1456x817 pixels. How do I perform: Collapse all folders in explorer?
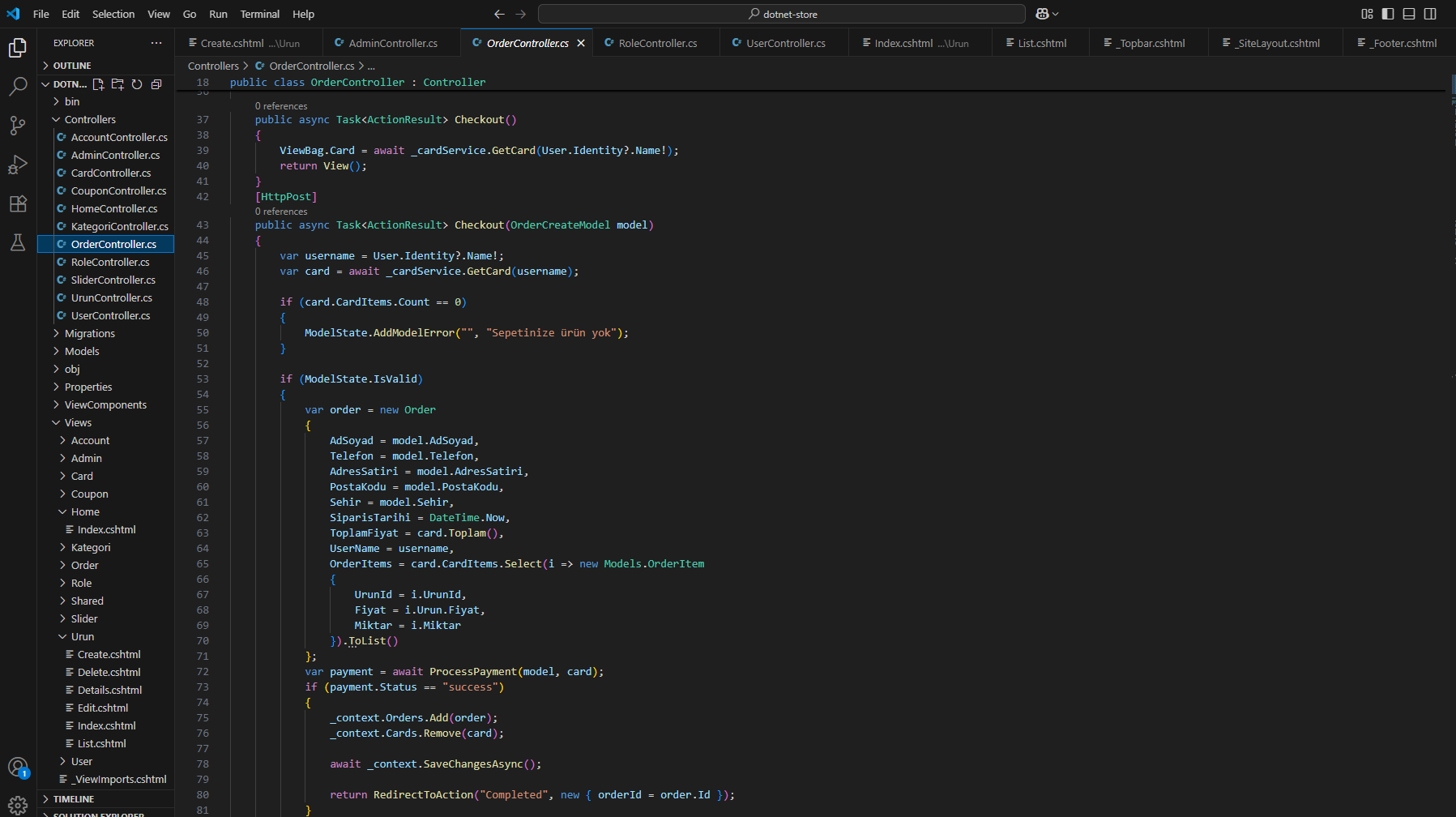pos(156,84)
